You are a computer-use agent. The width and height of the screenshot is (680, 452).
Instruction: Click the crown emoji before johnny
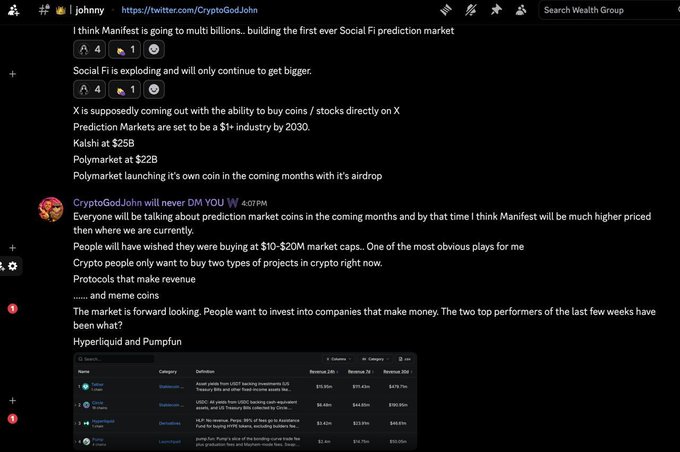pyautogui.click(x=60, y=10)
